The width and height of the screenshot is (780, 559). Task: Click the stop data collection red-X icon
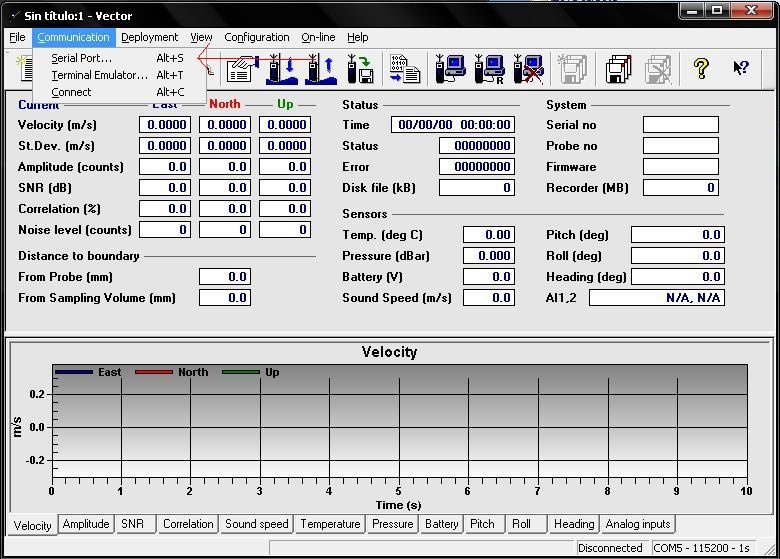coord(528,69)
